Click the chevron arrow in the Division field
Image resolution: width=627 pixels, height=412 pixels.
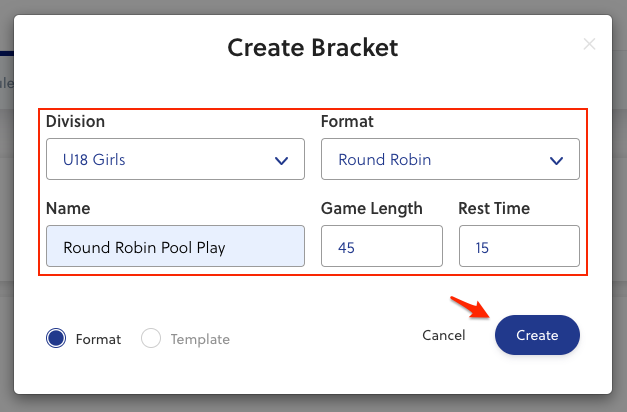pyautogui.click(x=281, y=160)
